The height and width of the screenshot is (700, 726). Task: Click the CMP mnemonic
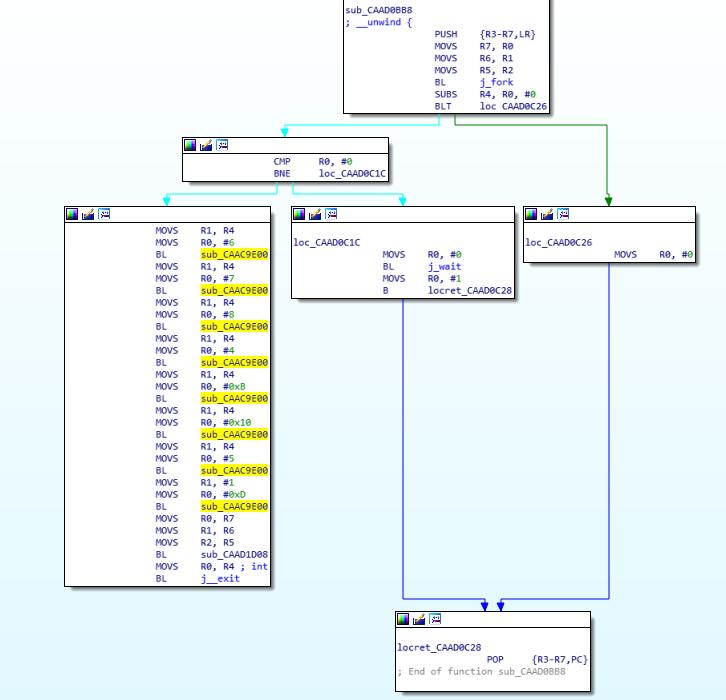click(x=282, y=162)
